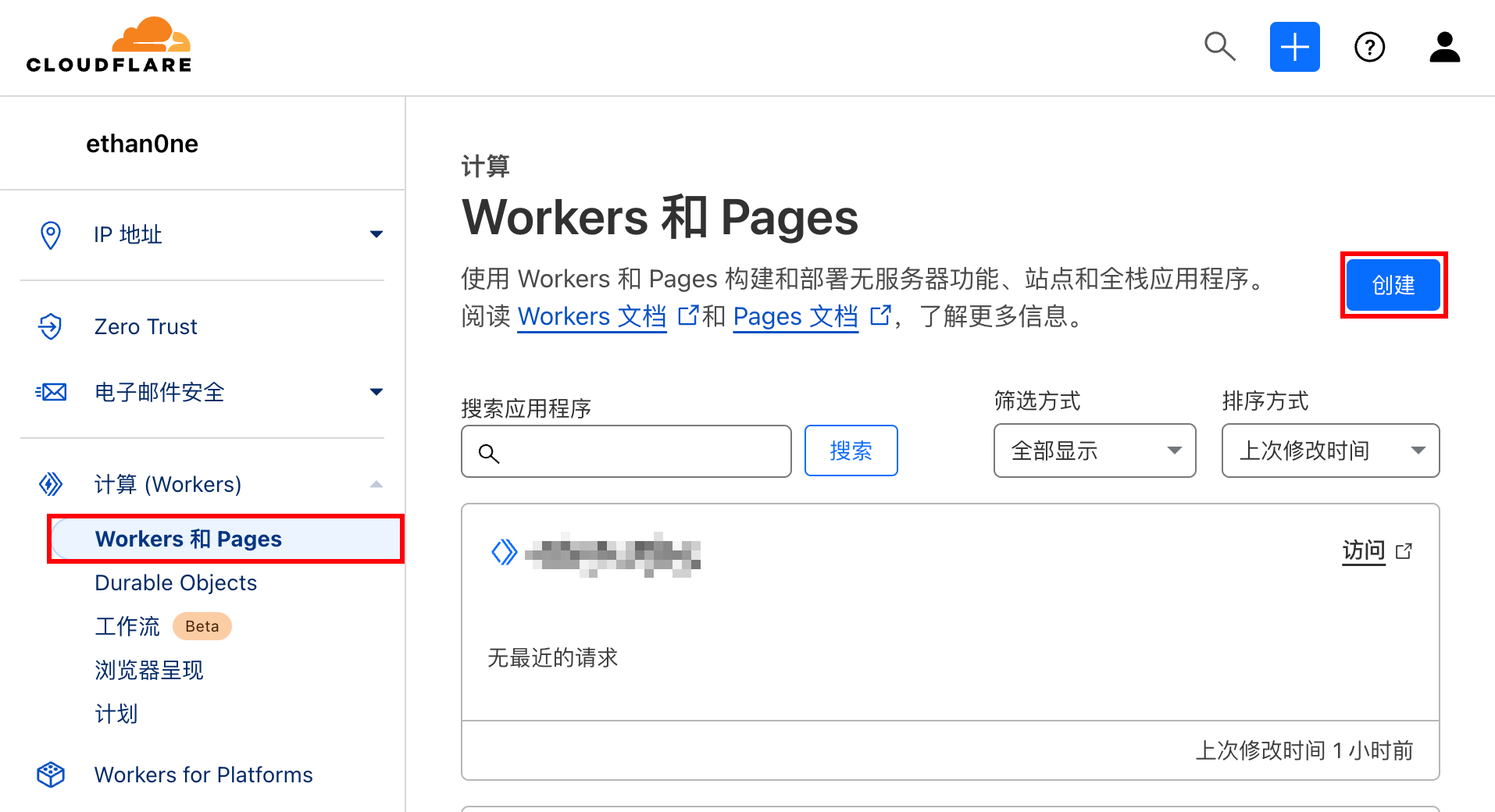This screenshot has height=812, width=1495.
Task: Open the user profile icon
Action: [1444, 47]
